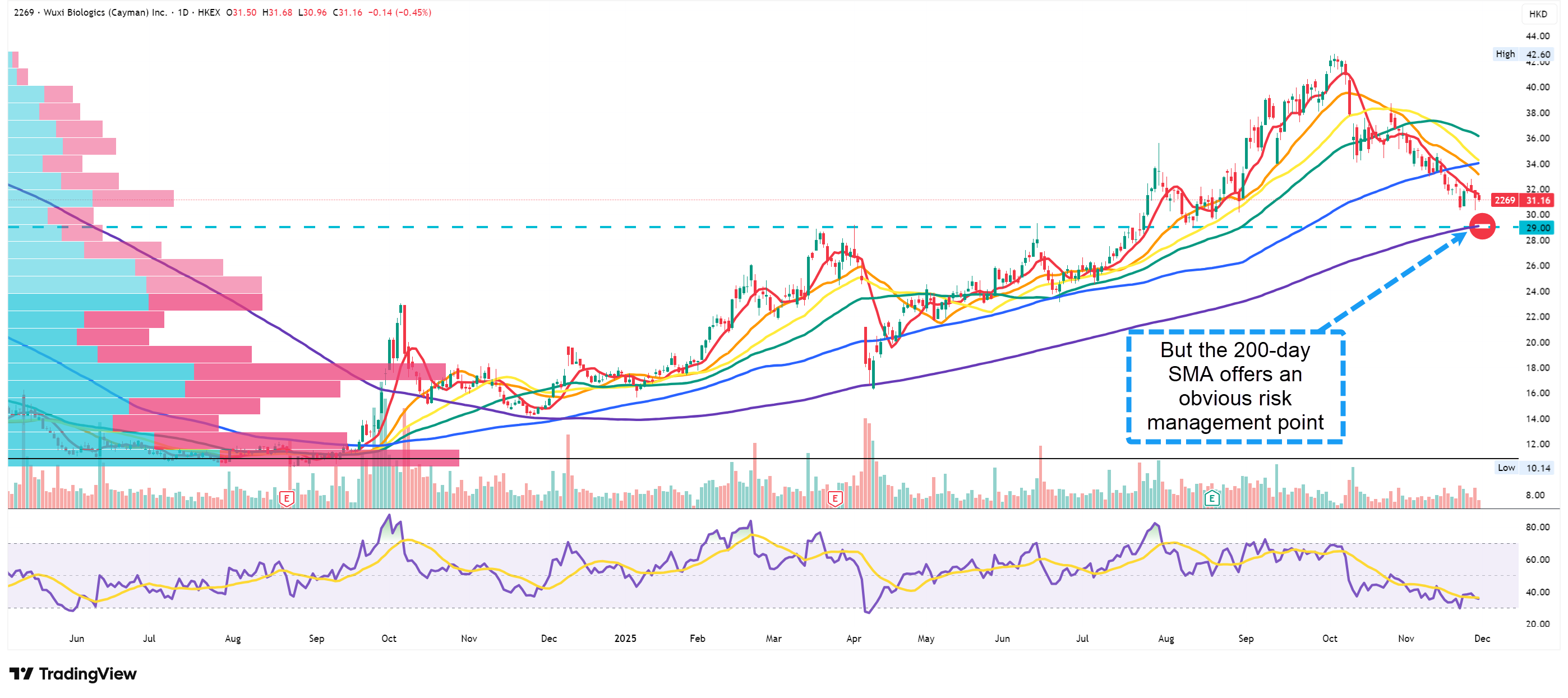1568x698 pixels.
Task: Click the 80.00 level on the RSI scale
Action: pos(1538,527)
